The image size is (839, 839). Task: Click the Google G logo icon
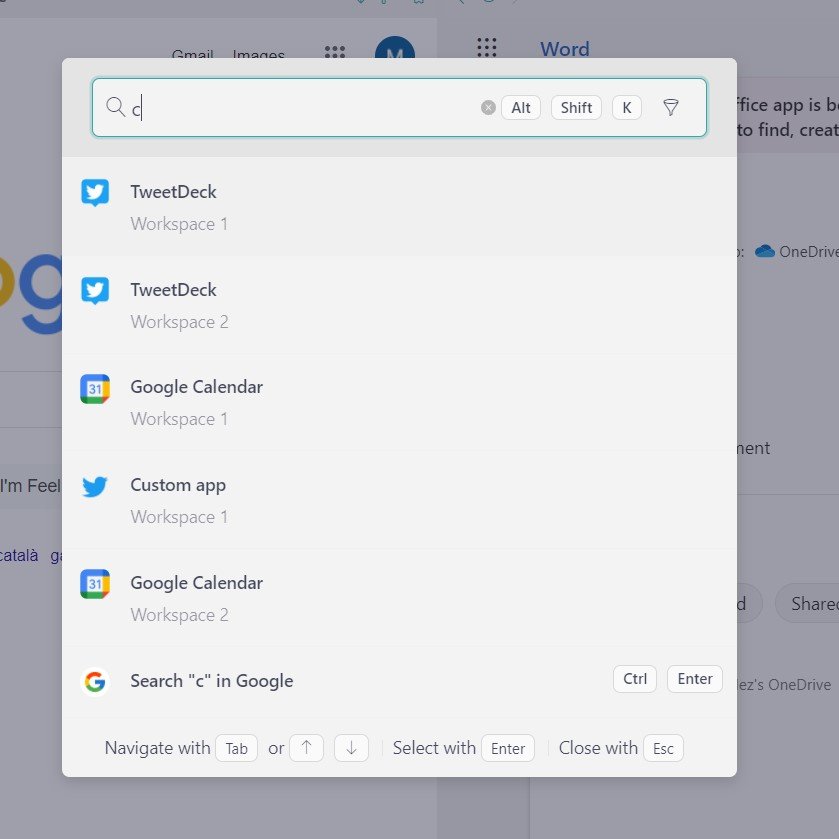[x=95, y=681]
